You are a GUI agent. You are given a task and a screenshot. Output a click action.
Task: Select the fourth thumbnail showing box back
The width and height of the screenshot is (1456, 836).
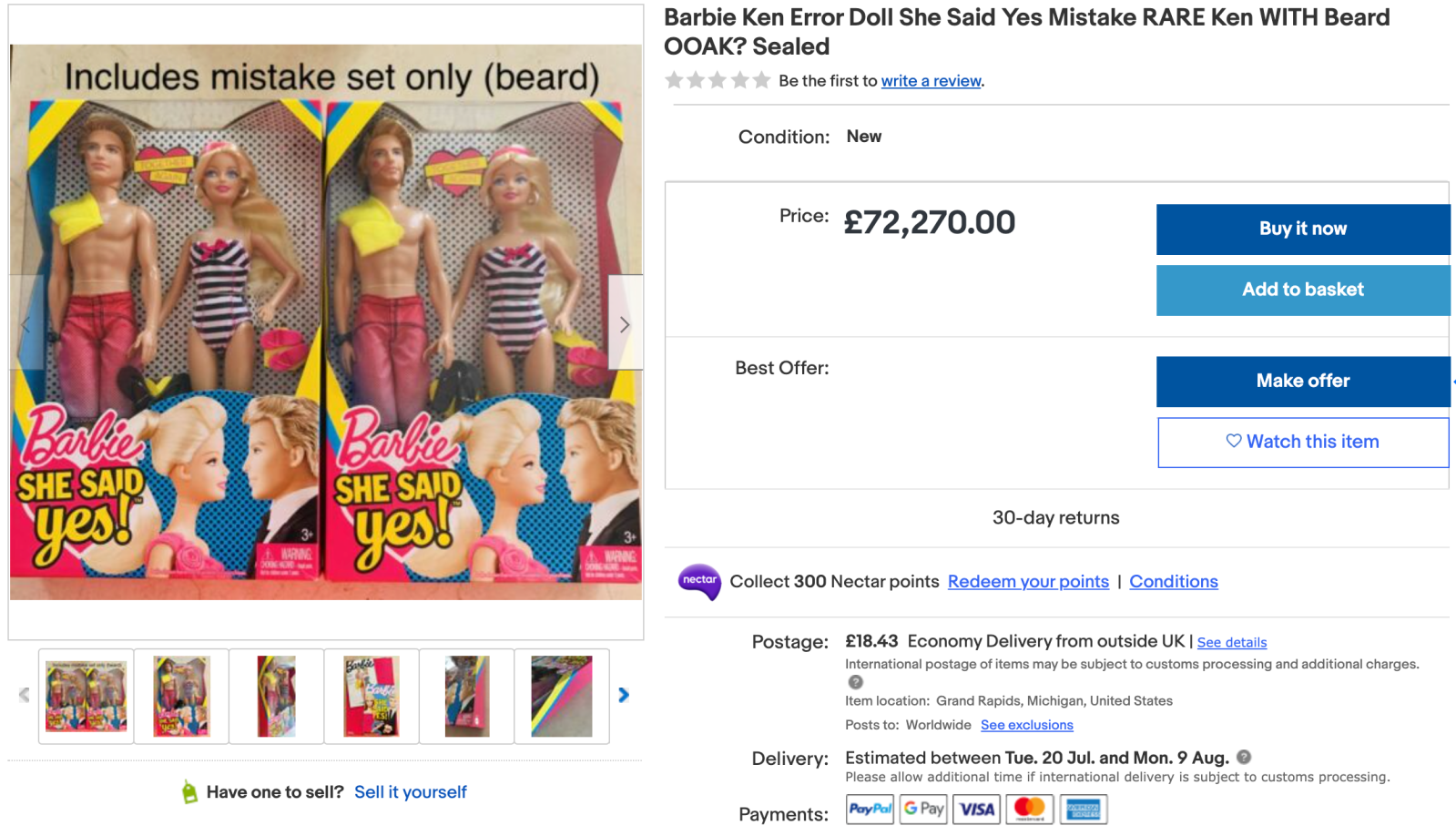372,697
